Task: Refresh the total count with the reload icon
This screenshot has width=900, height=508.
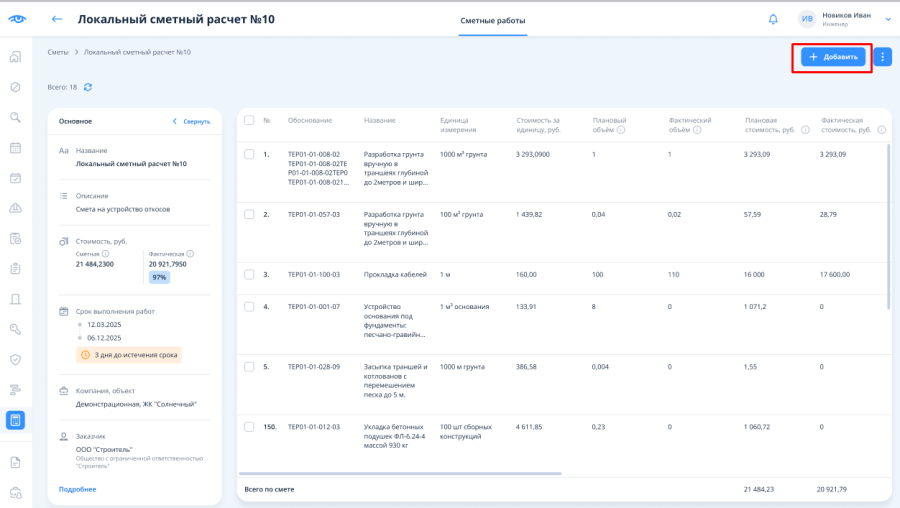Action: (88, 87)
